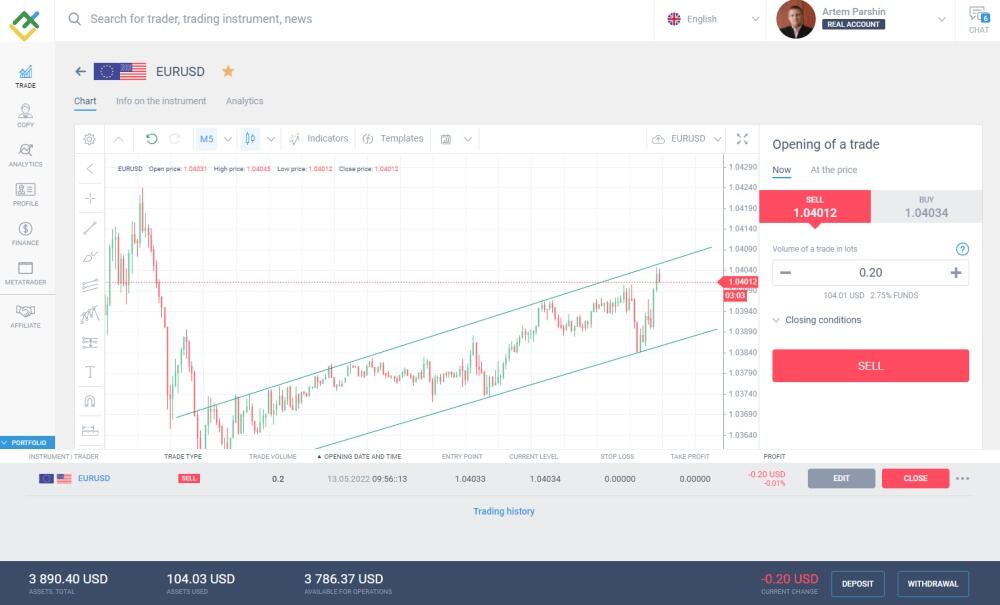Open the Trading history link
This screenshot has width=1000, height=605.
pos(503,511)
